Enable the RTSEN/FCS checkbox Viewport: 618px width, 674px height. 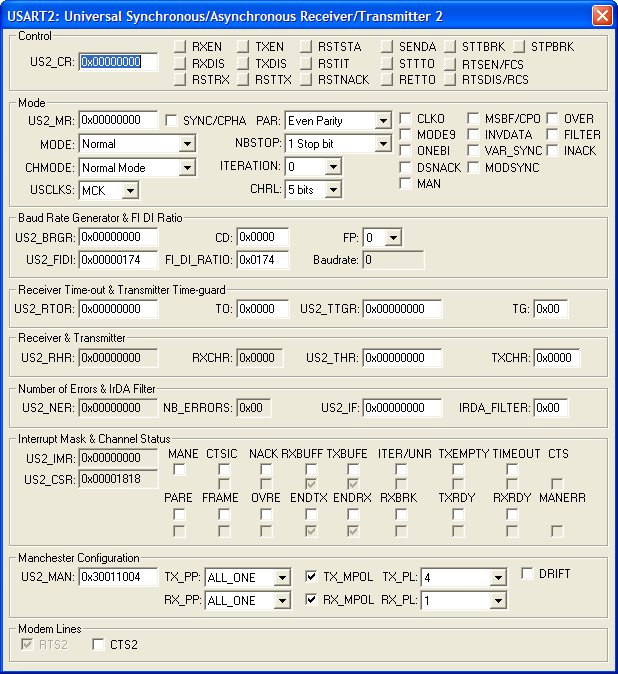(x=450, y=64)
